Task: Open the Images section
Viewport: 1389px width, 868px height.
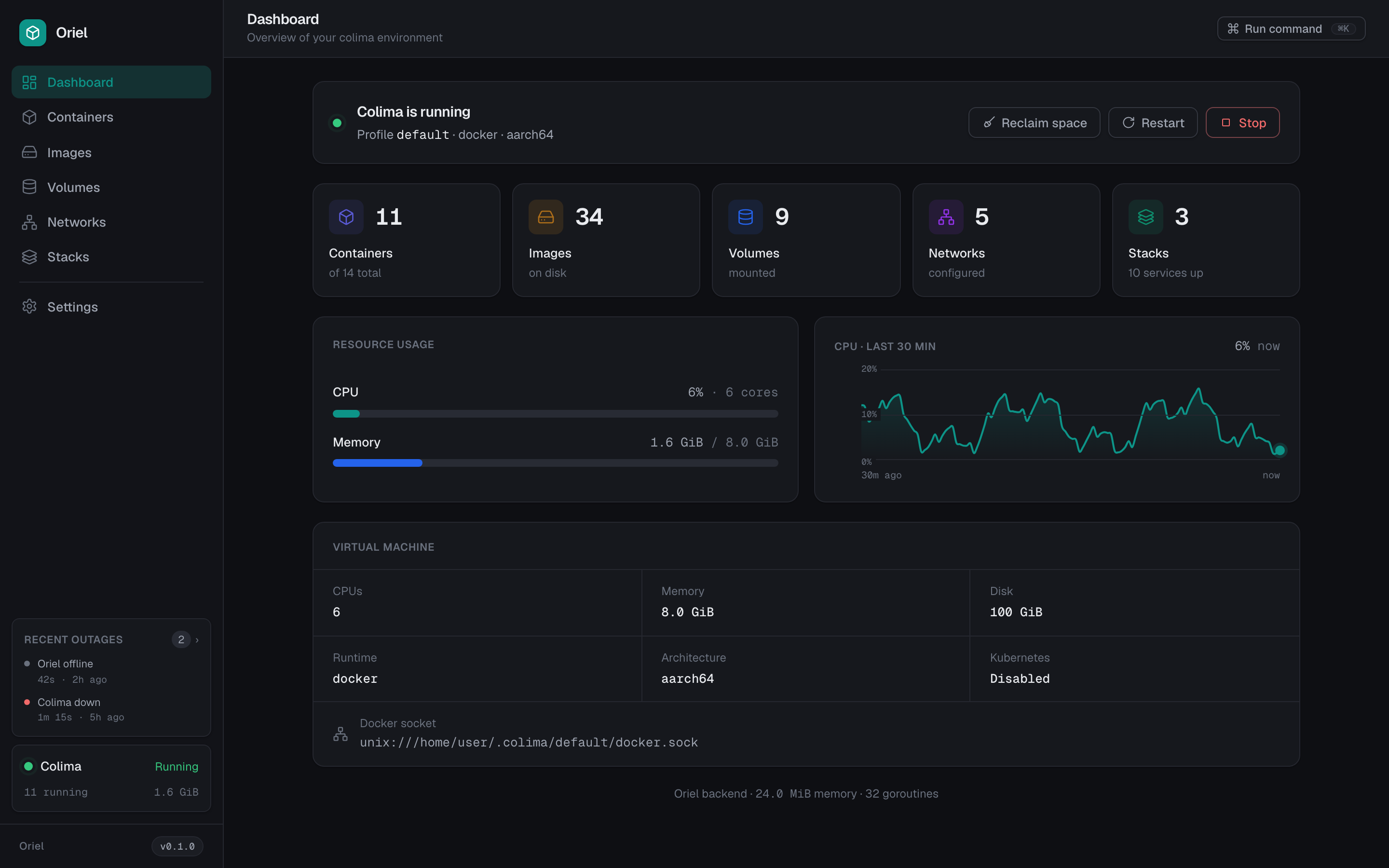Action: coord(111,152)
